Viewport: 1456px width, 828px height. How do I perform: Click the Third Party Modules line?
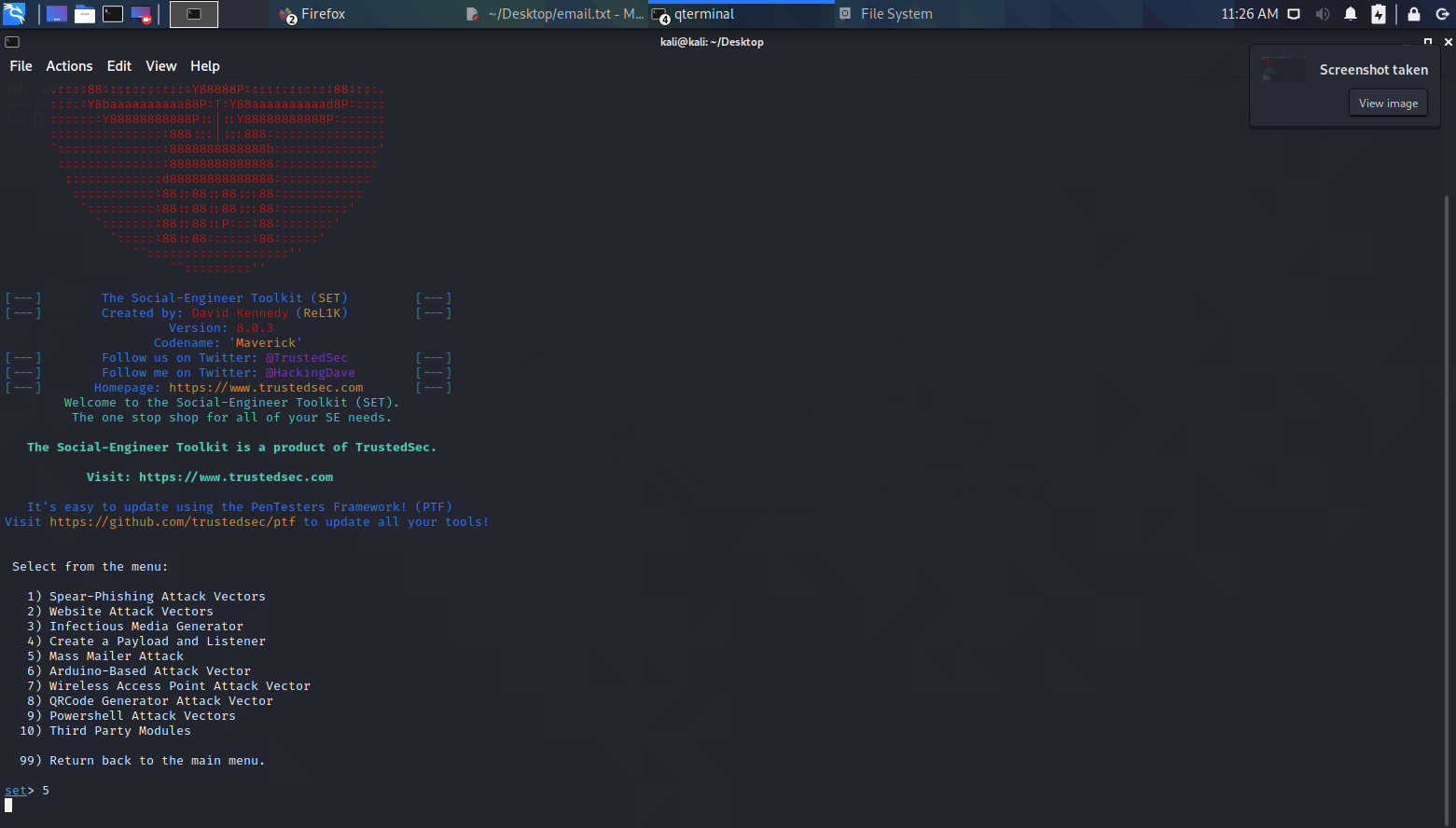(105, 731)
